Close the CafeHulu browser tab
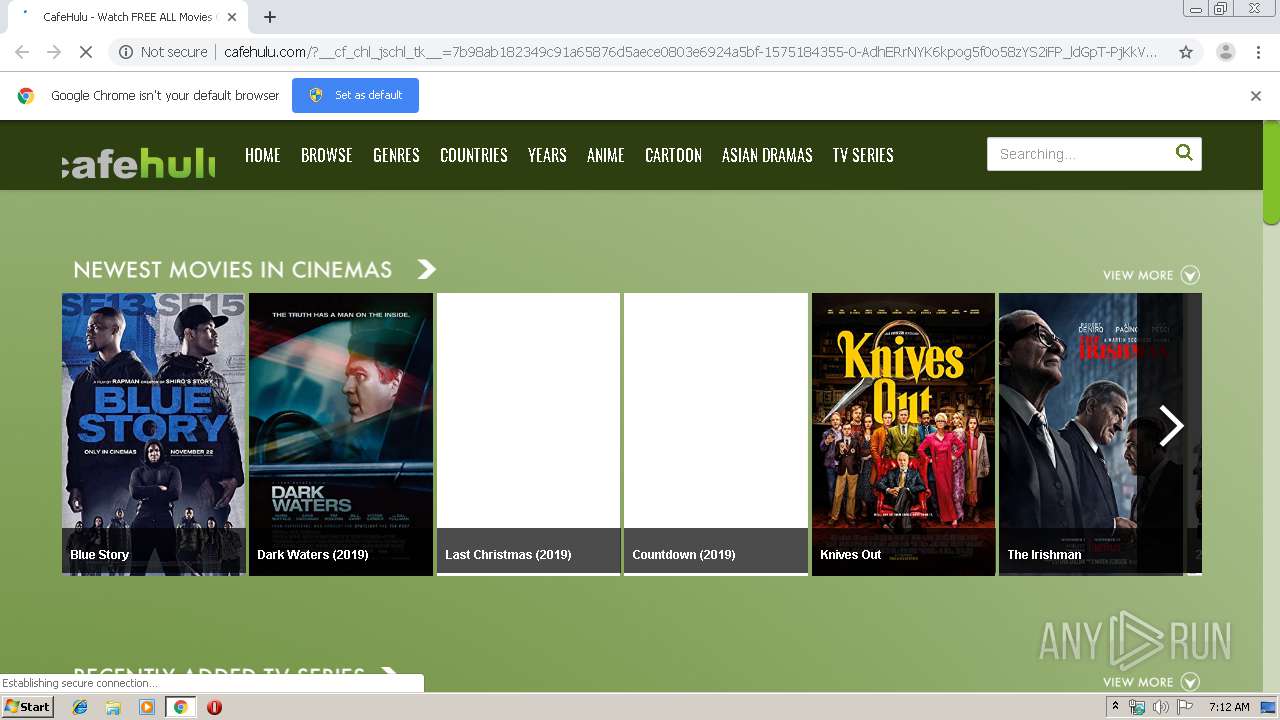 (x=232, y=17)
